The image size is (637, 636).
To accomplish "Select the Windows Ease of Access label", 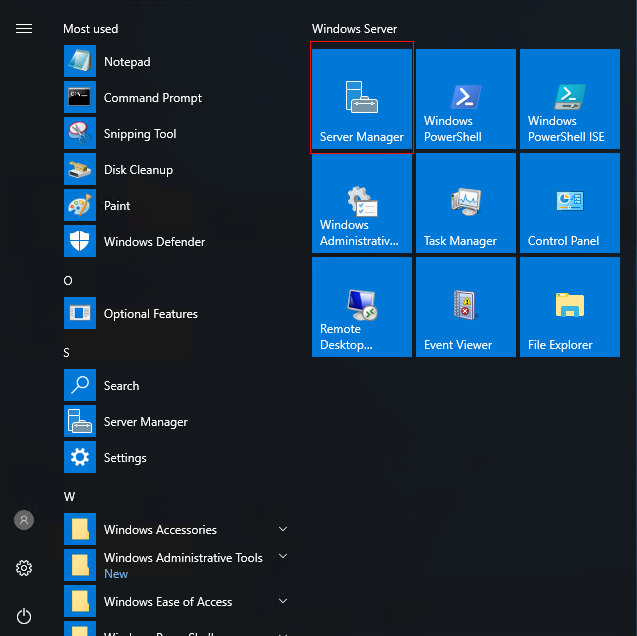I will tap(168, 601).
